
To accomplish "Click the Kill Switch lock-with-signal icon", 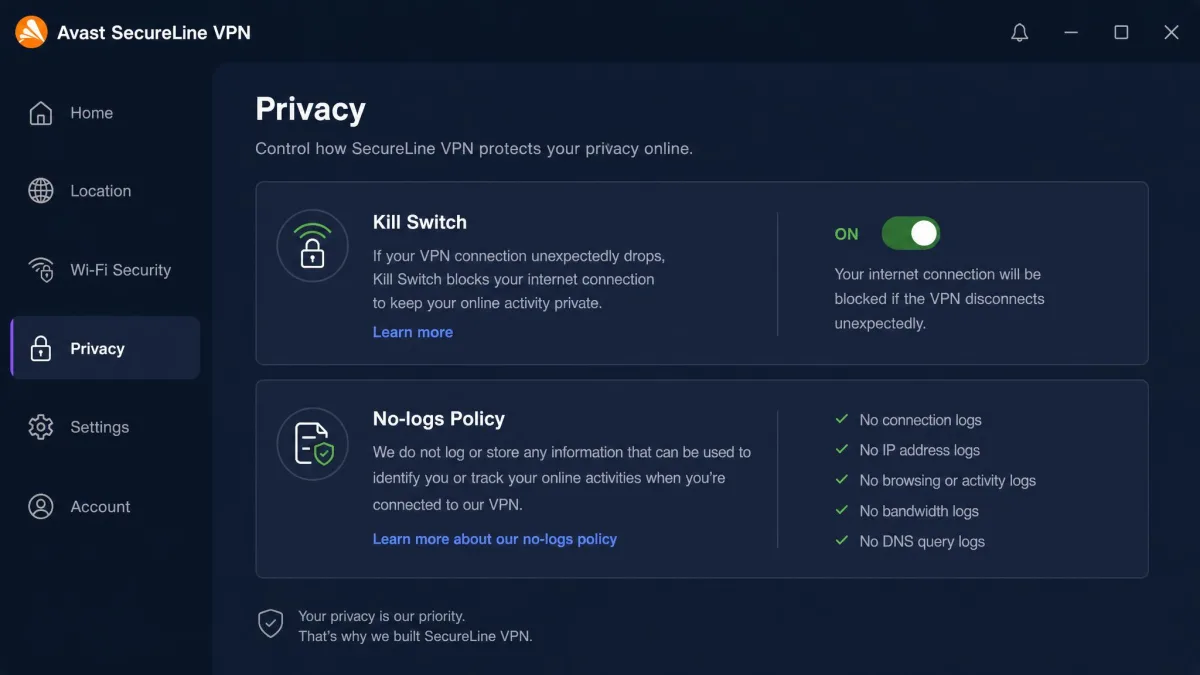I will (x=312, y=246).
